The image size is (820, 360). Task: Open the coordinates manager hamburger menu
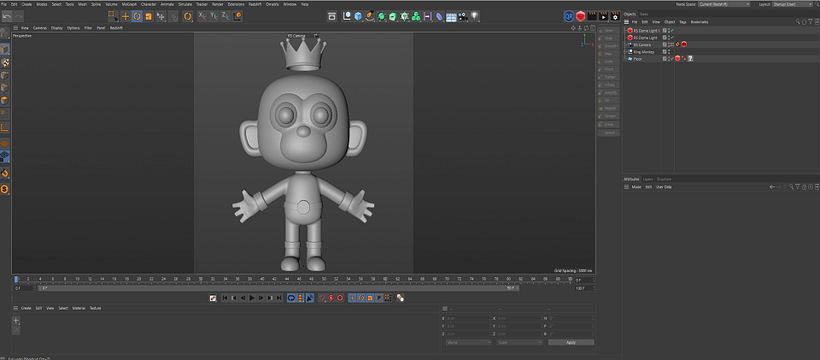pyautogui.click(x=445, y=308)
